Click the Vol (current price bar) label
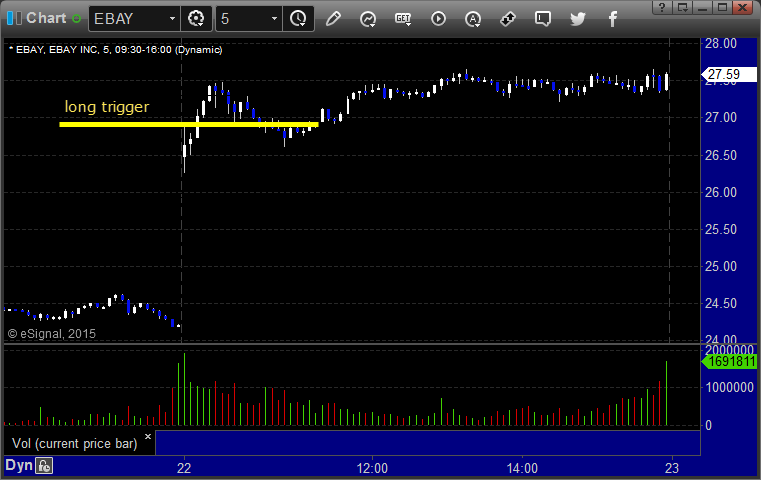This screenshot has width=761, height=480. coord(75,444)
